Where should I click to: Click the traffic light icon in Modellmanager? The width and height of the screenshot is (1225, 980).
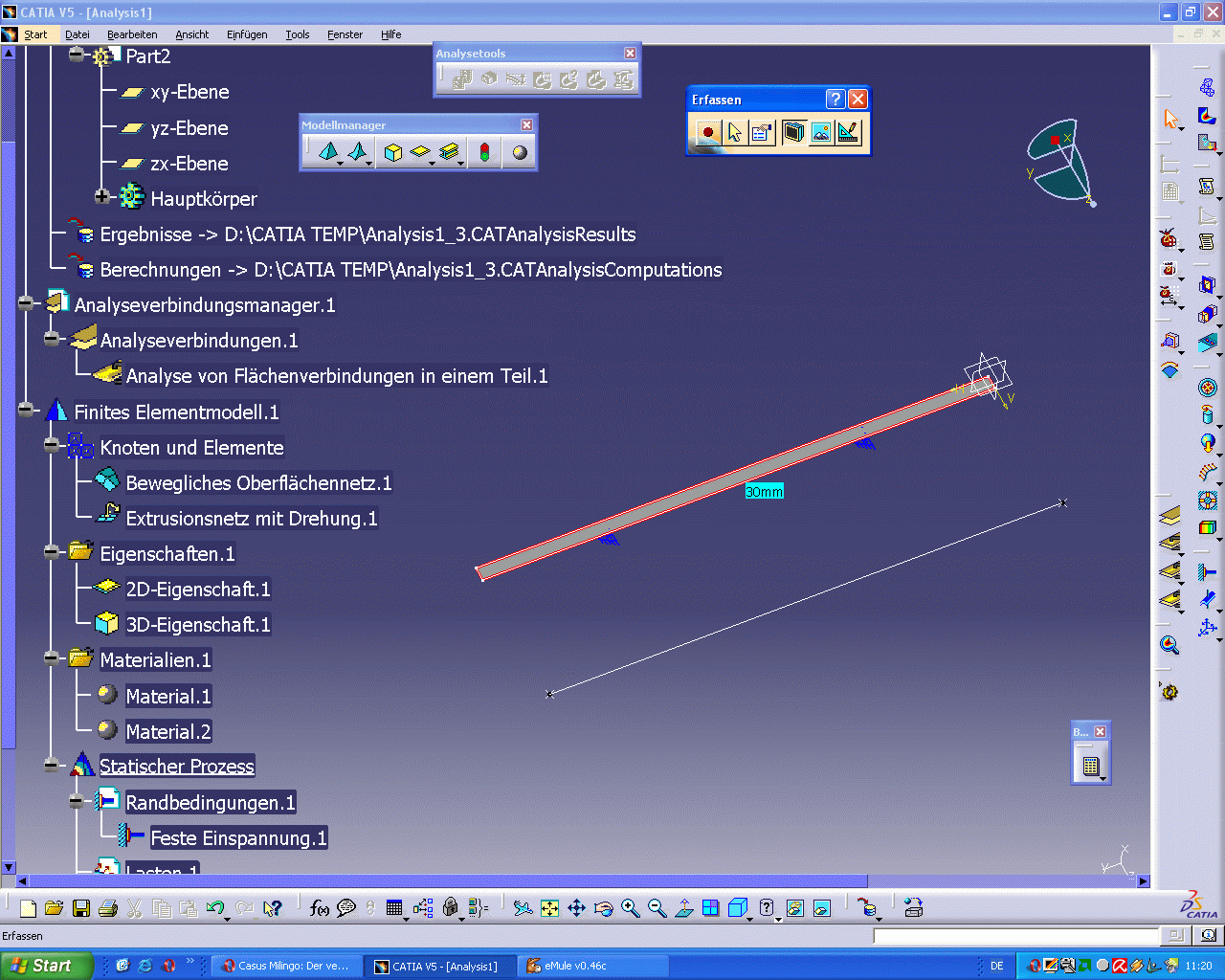485,152
